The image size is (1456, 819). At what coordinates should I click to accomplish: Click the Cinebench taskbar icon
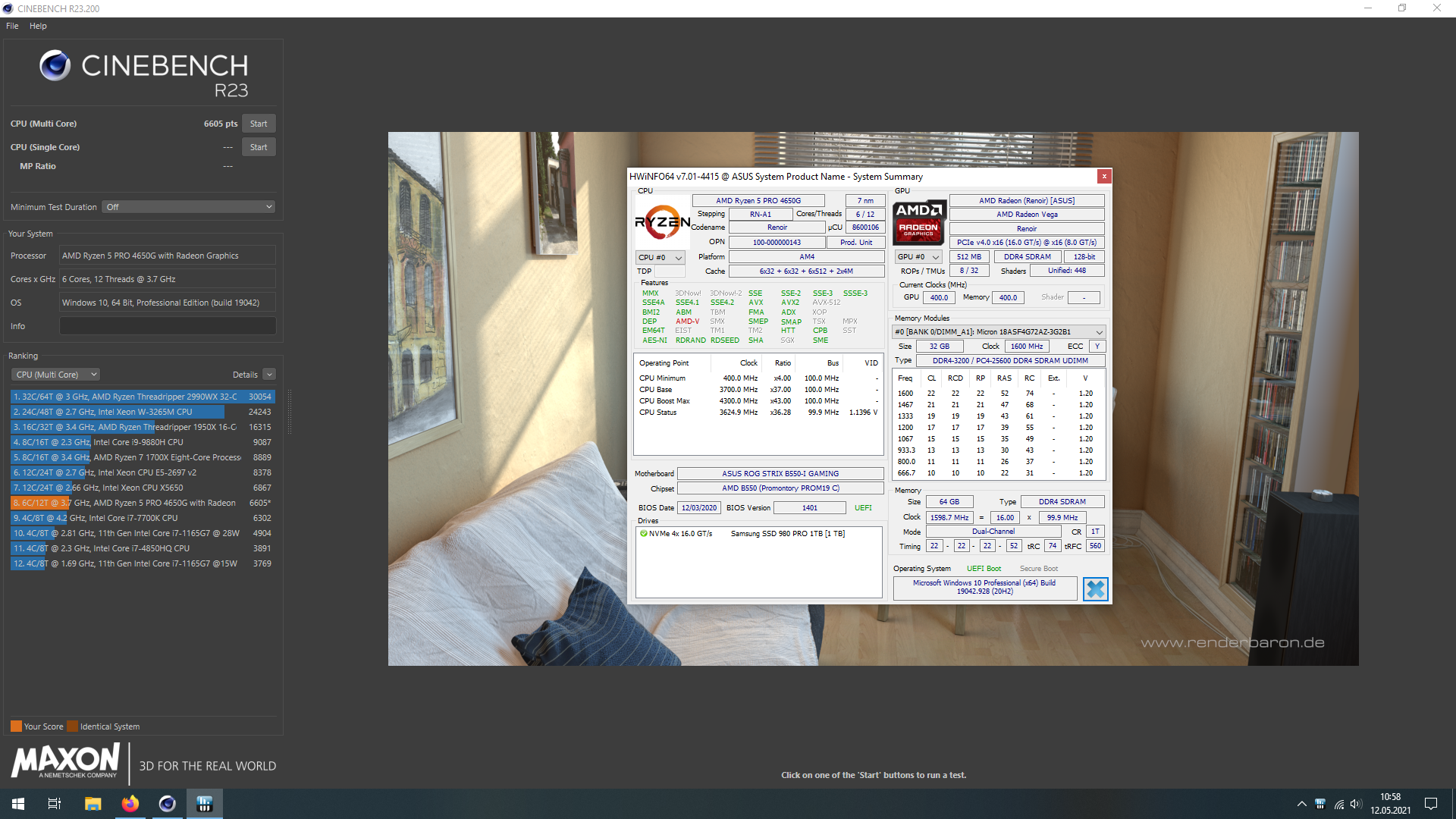point(167,804)
